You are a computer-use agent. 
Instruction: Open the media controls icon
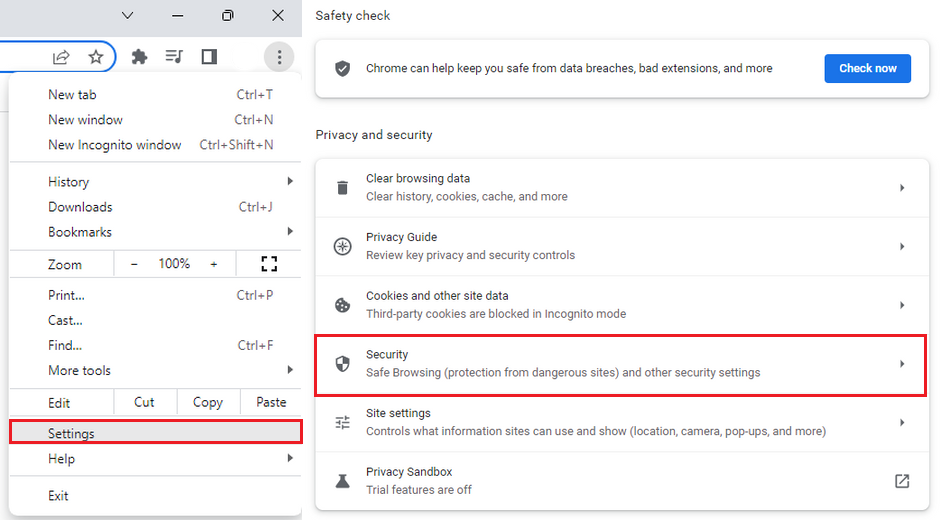tap(174, 57)
